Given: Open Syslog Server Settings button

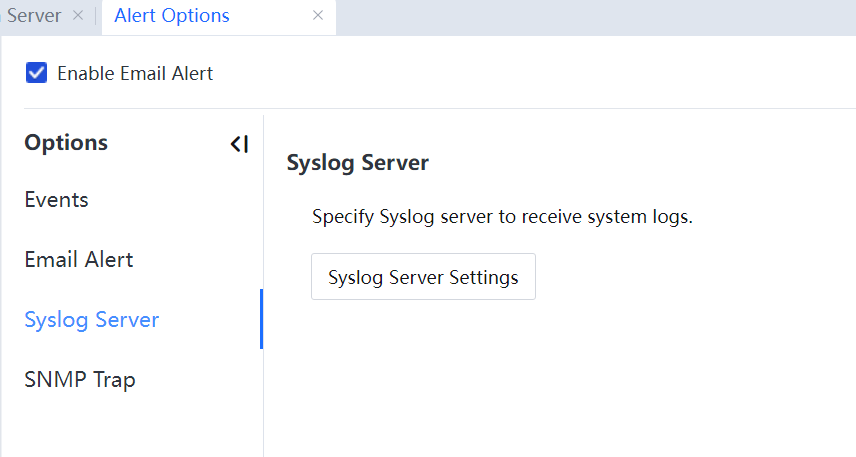Looking at the screenshot, I should (x=423, y=277).
